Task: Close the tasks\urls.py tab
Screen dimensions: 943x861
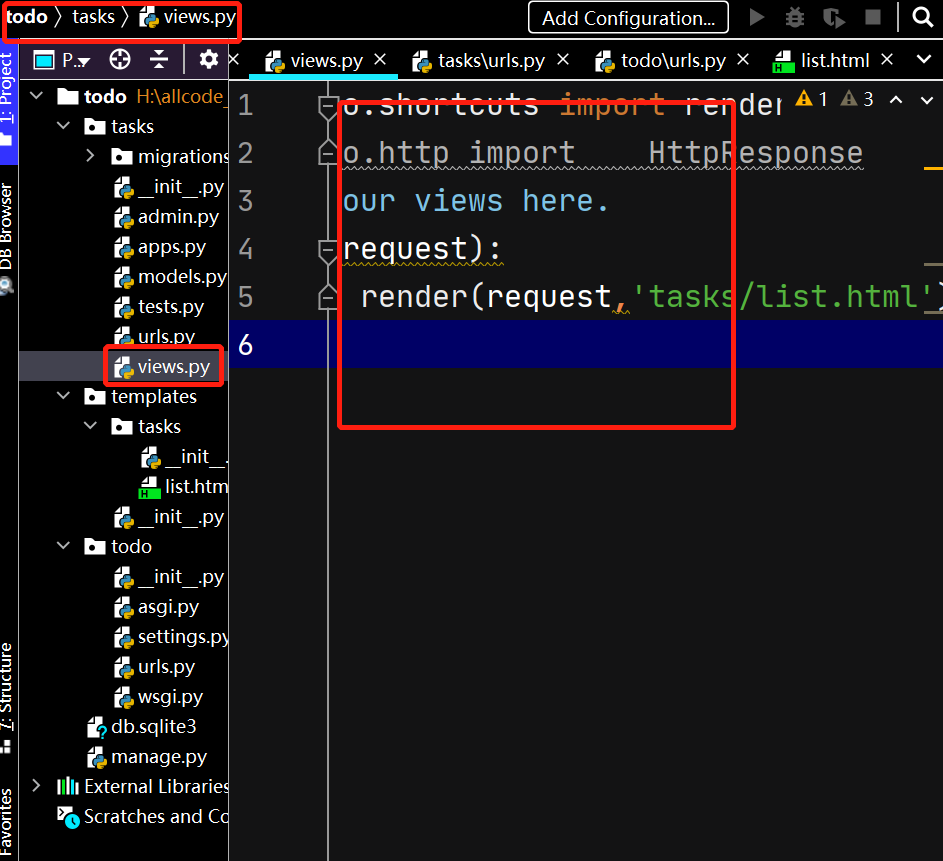Action: click(563, 60)
